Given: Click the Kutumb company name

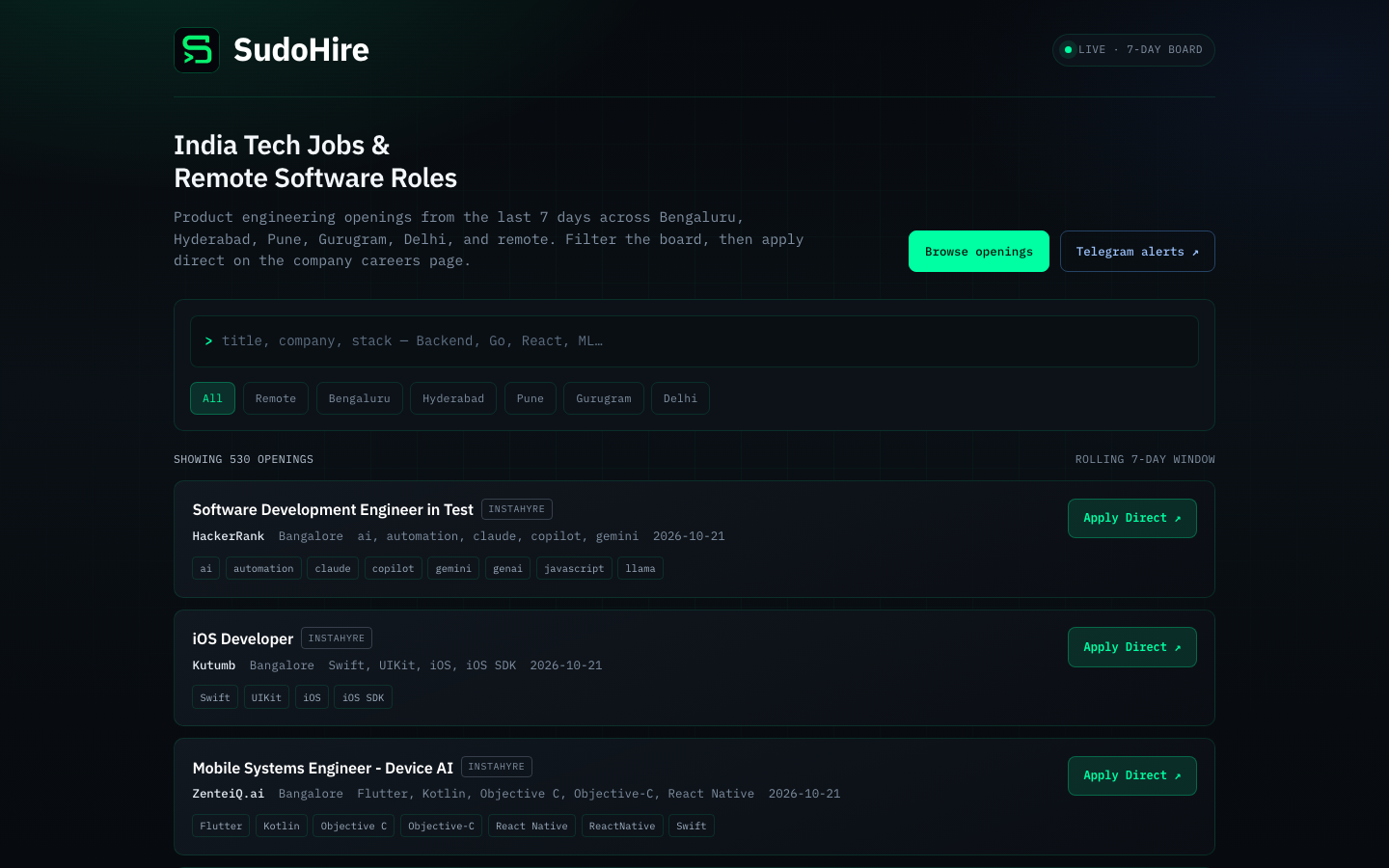Looking at the screenshot, I should coord(214,665).
